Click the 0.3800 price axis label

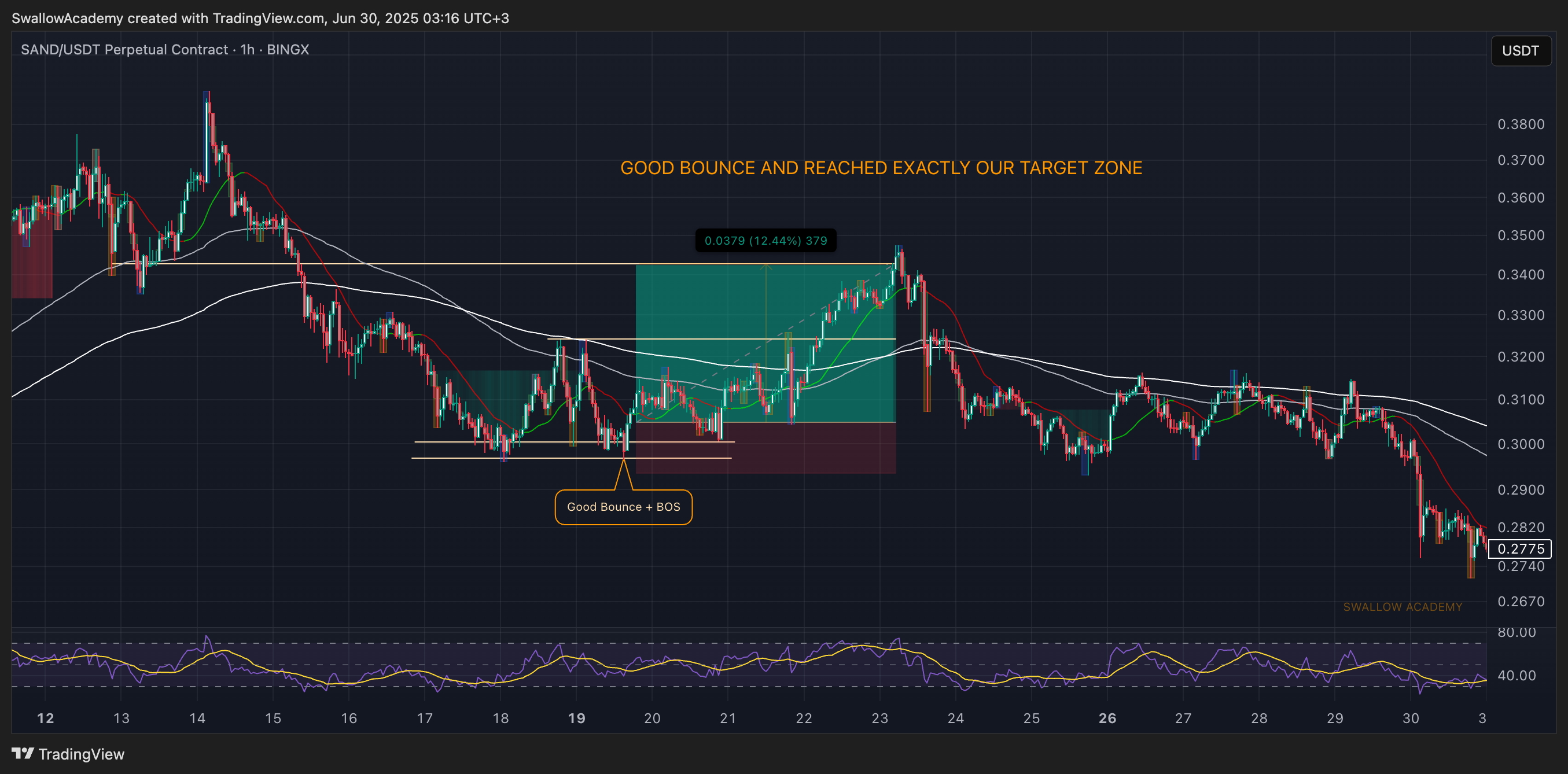(x=1521, y=124)
